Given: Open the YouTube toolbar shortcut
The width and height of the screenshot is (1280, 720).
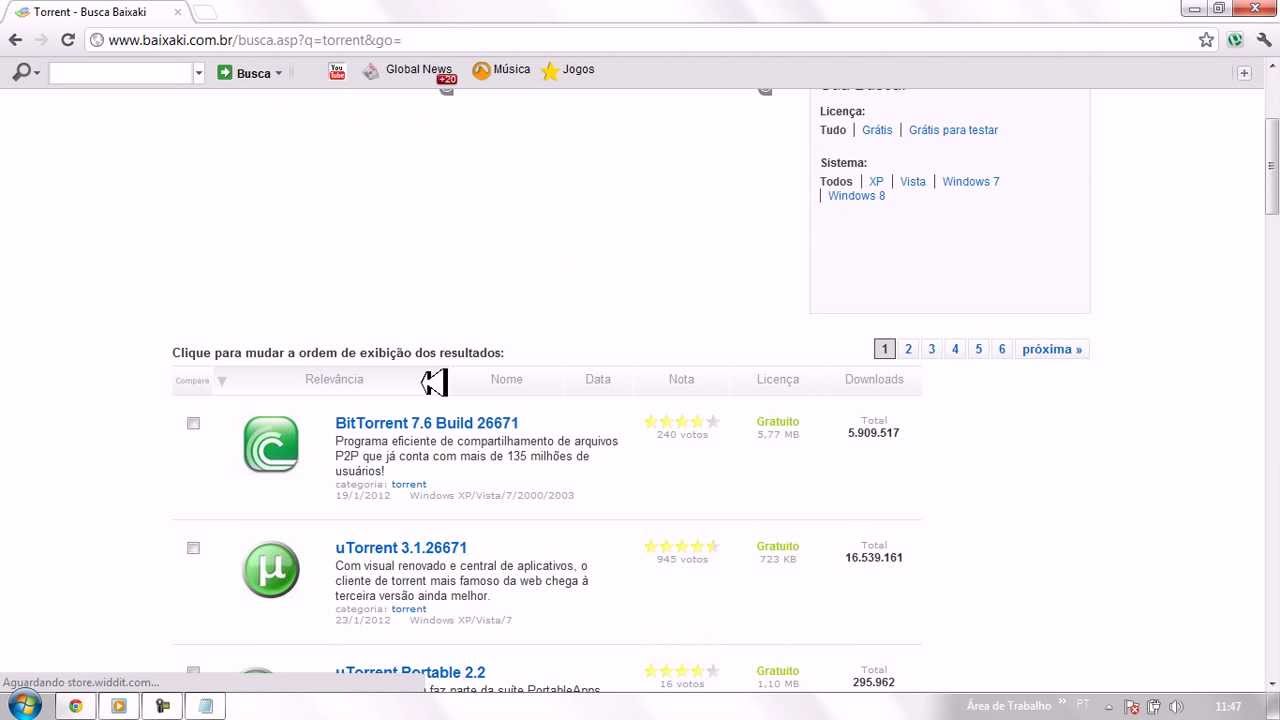Looking at the screenshot, I should click(x=337, y=71).
